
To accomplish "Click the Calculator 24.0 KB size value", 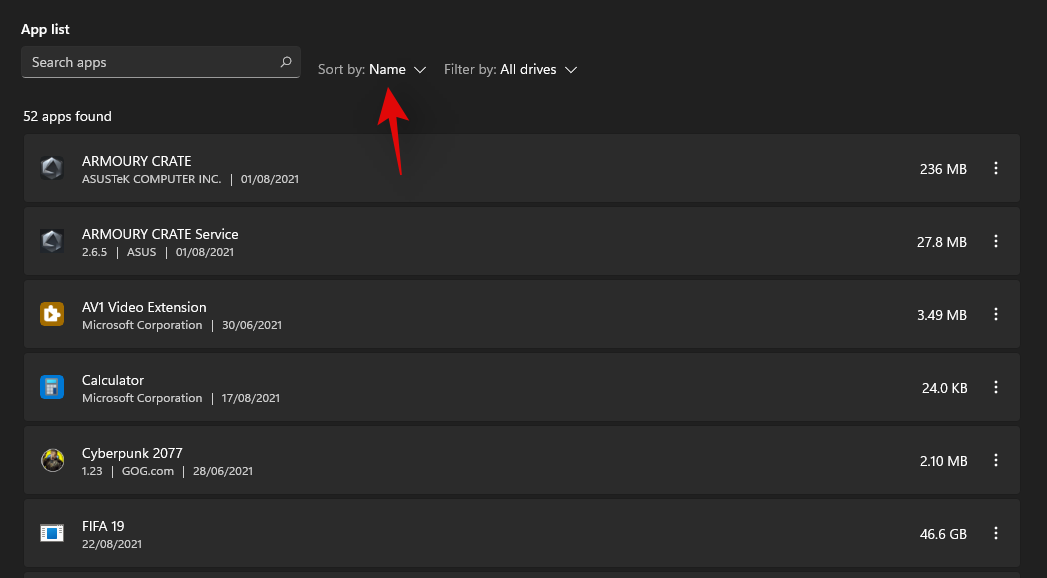I will tap(942, 388).
